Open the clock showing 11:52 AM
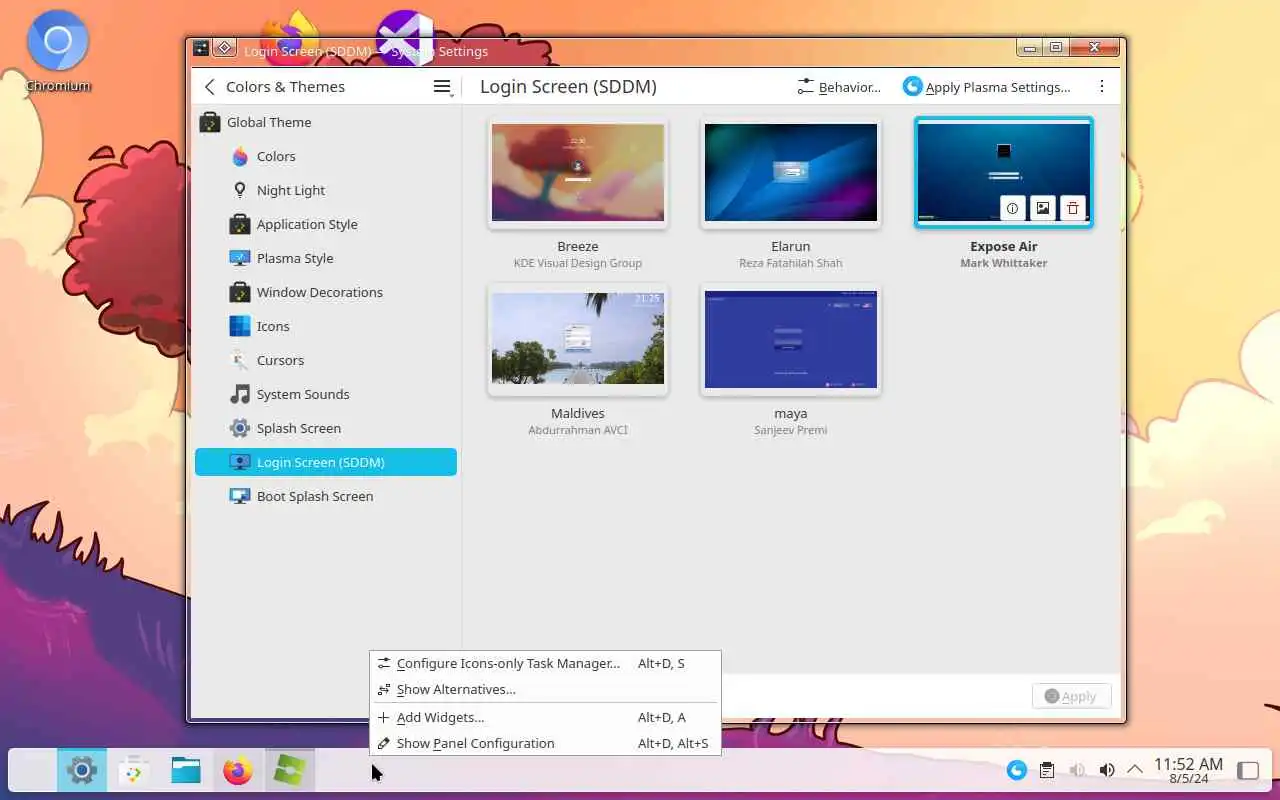This screenshot has height=800, width=1280. (1188, 770)
